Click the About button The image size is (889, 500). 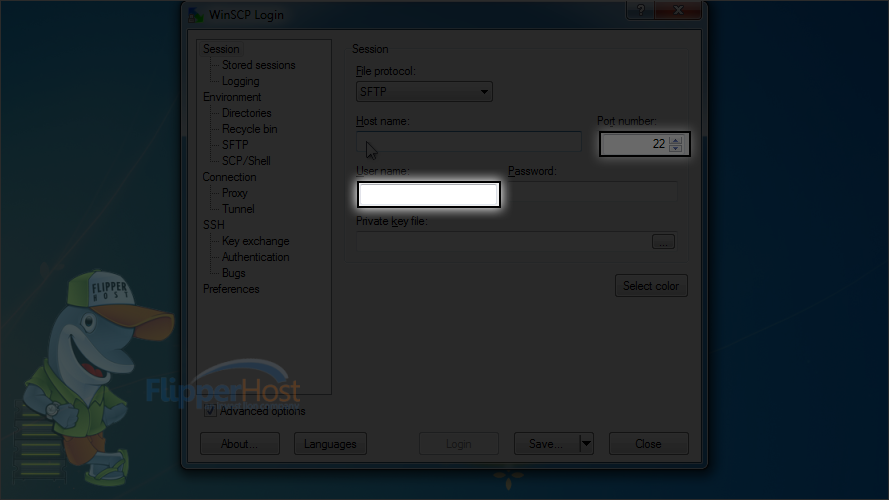point(240,444)
